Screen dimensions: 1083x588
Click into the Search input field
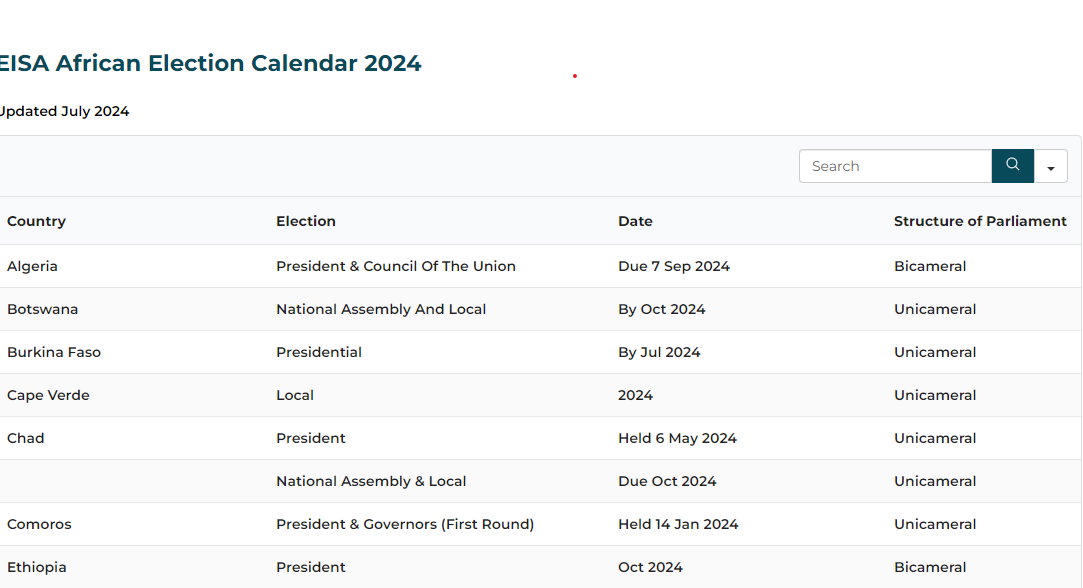click(x=895, y=166)
